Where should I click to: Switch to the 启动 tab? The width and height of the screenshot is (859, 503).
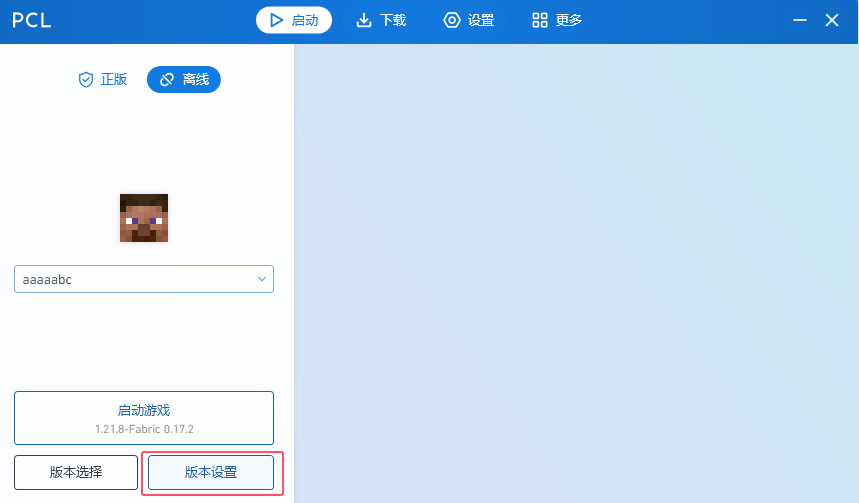pyautogui.click(x=294, y=20)
